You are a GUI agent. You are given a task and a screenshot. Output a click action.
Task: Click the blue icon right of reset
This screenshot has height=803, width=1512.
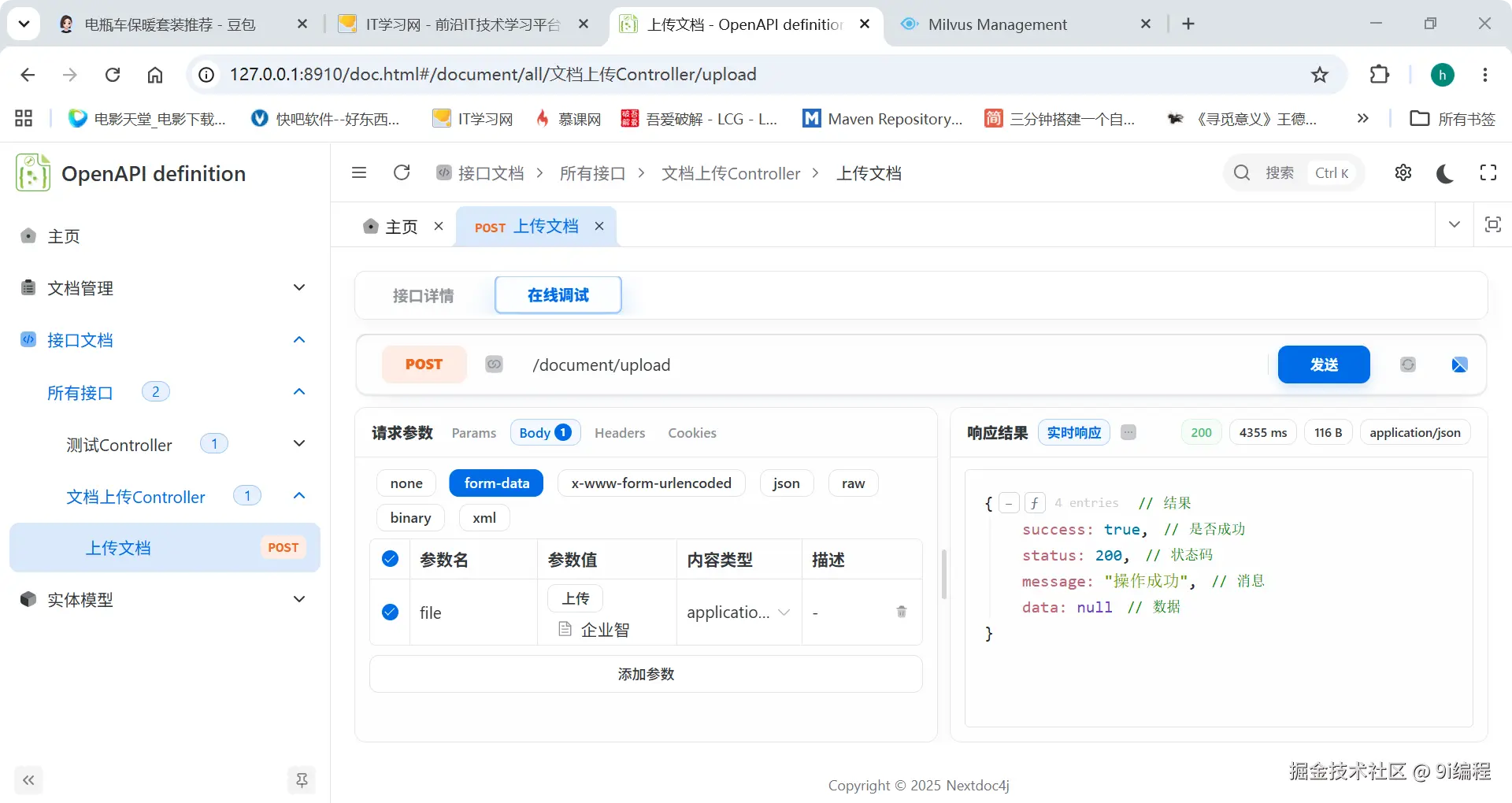pos(1459,364)
